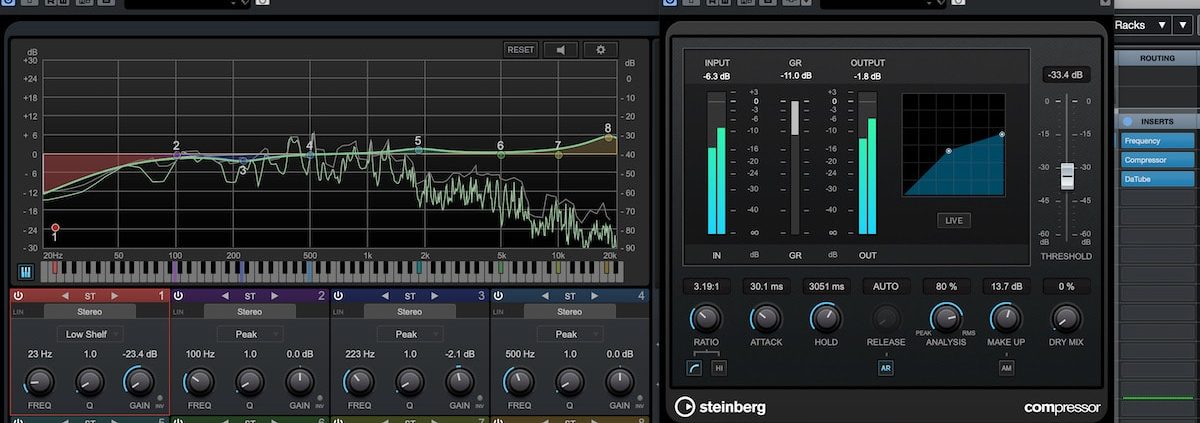Click the 3.19:1 ratio value field
The width and height of the screenshot is (1200, 423).
pyautogui.click(x=705, y=286)
